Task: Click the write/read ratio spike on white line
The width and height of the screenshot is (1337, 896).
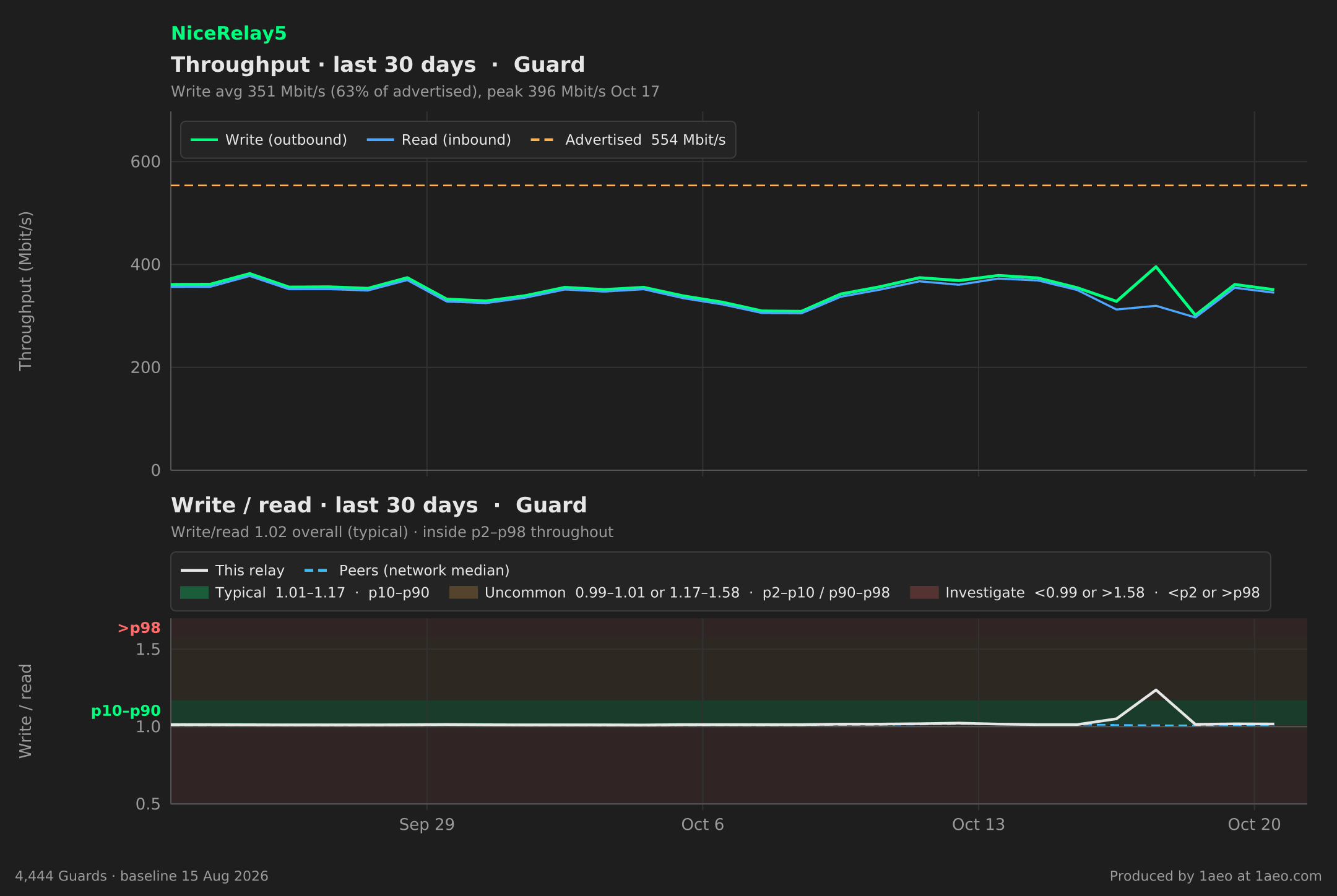Action: [1156, 690]
